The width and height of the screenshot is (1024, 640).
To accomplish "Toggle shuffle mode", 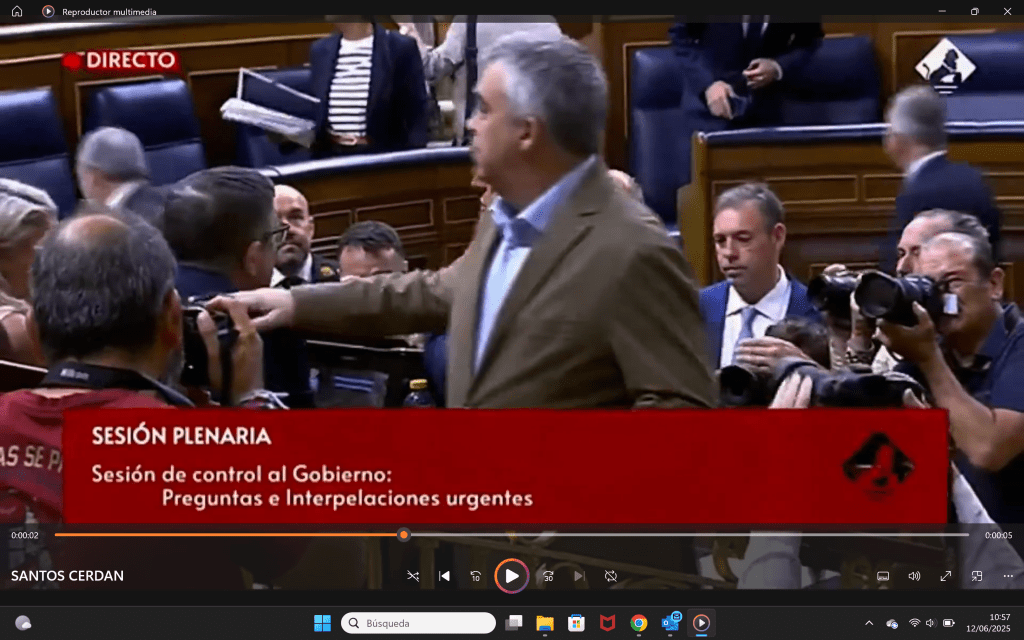I will (x=413, y=576).
